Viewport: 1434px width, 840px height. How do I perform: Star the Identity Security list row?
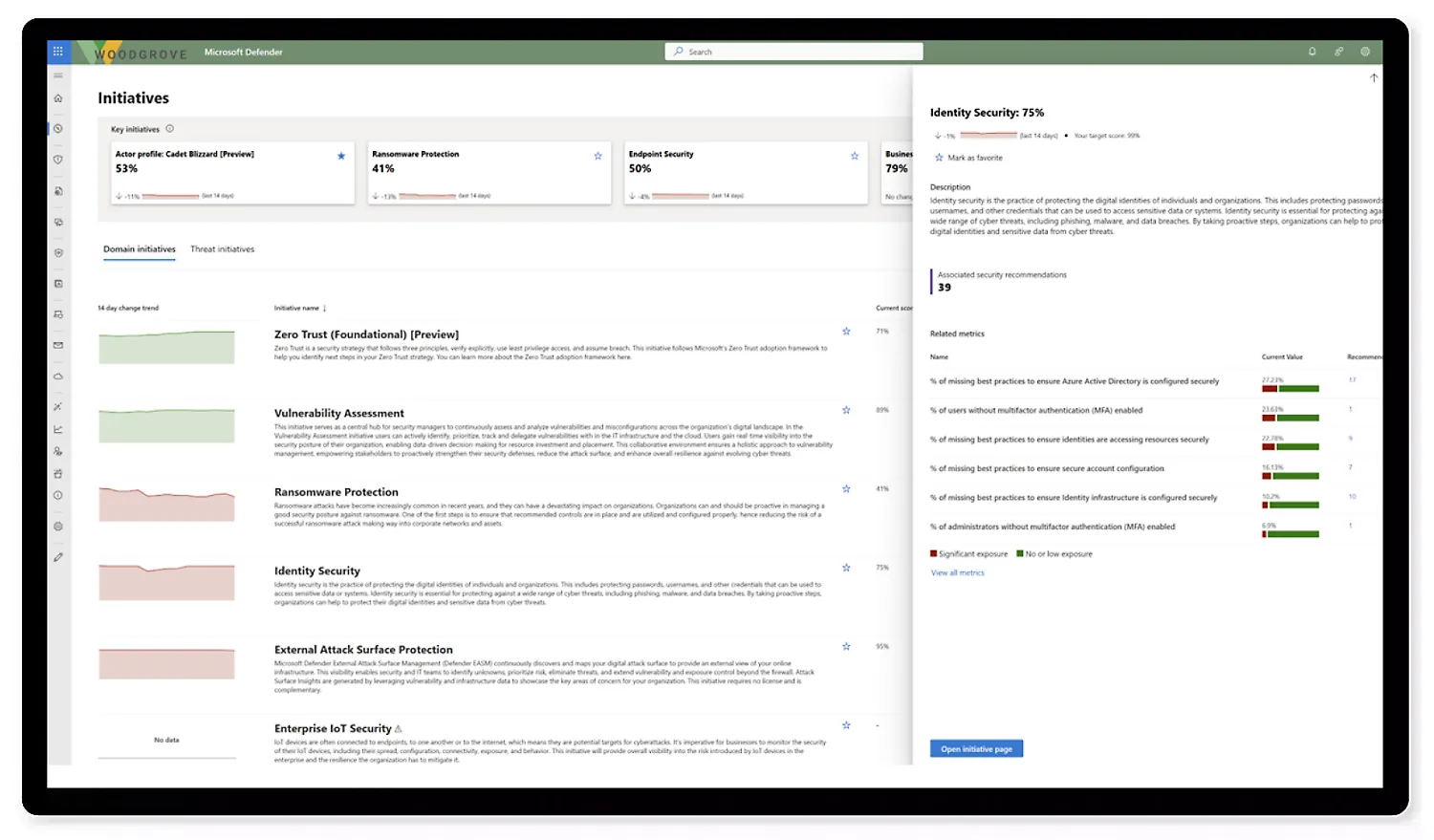tap(846, 568)
